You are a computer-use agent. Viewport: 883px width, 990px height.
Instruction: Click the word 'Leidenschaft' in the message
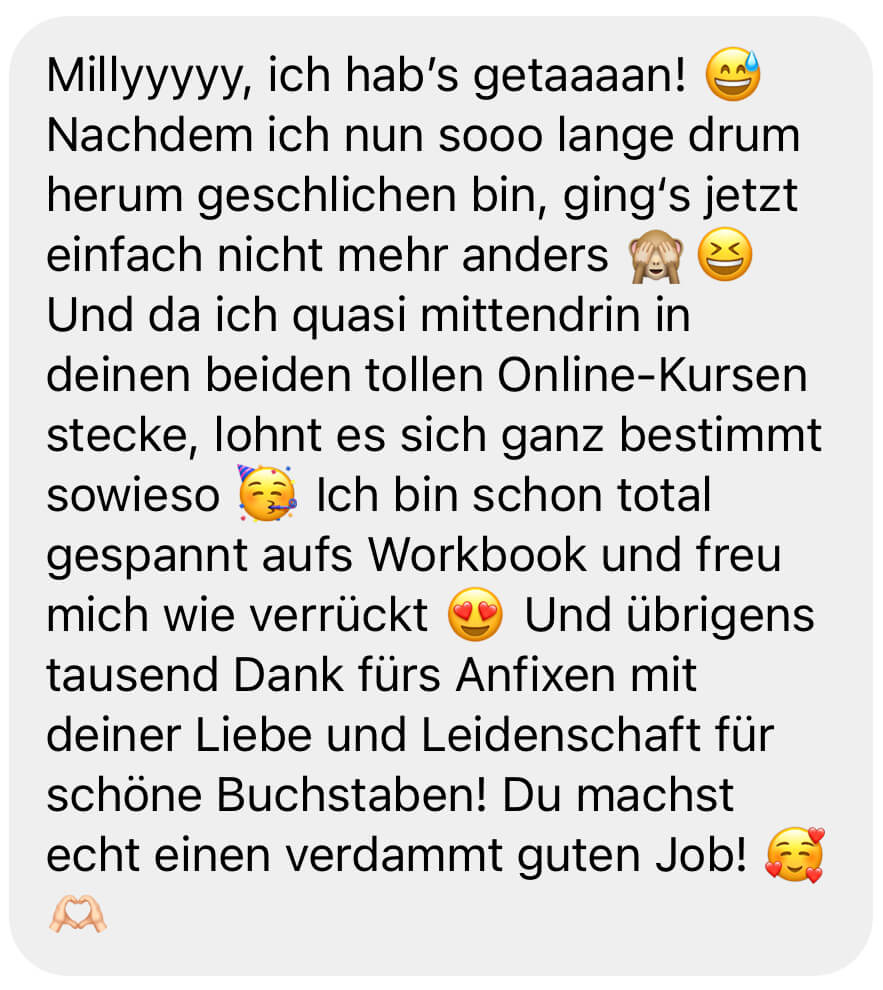(x=560, y=736)
